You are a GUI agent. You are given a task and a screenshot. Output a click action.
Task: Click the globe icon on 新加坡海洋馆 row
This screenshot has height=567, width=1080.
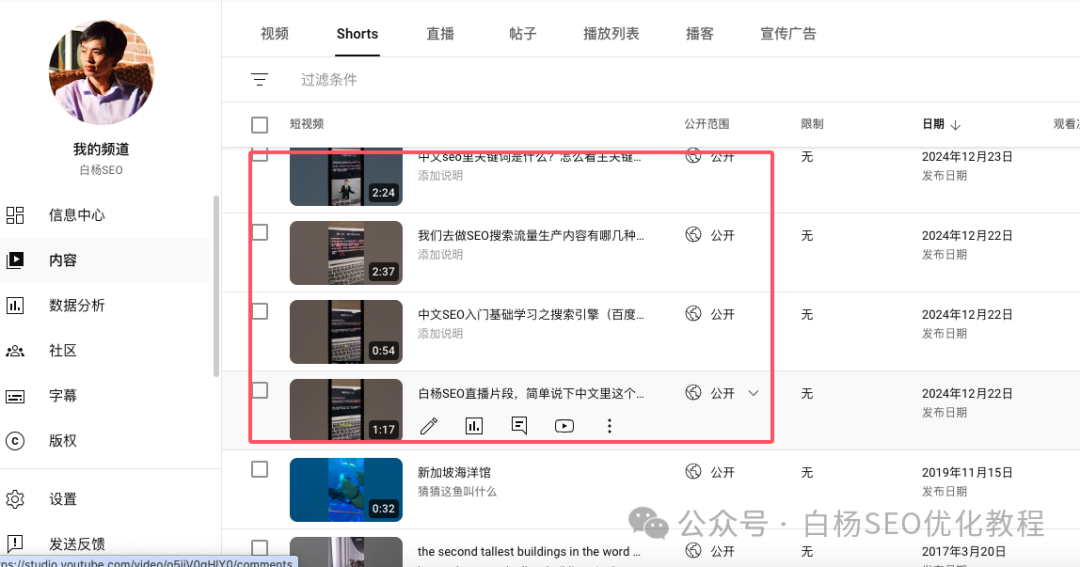click(x=694, y=472)
